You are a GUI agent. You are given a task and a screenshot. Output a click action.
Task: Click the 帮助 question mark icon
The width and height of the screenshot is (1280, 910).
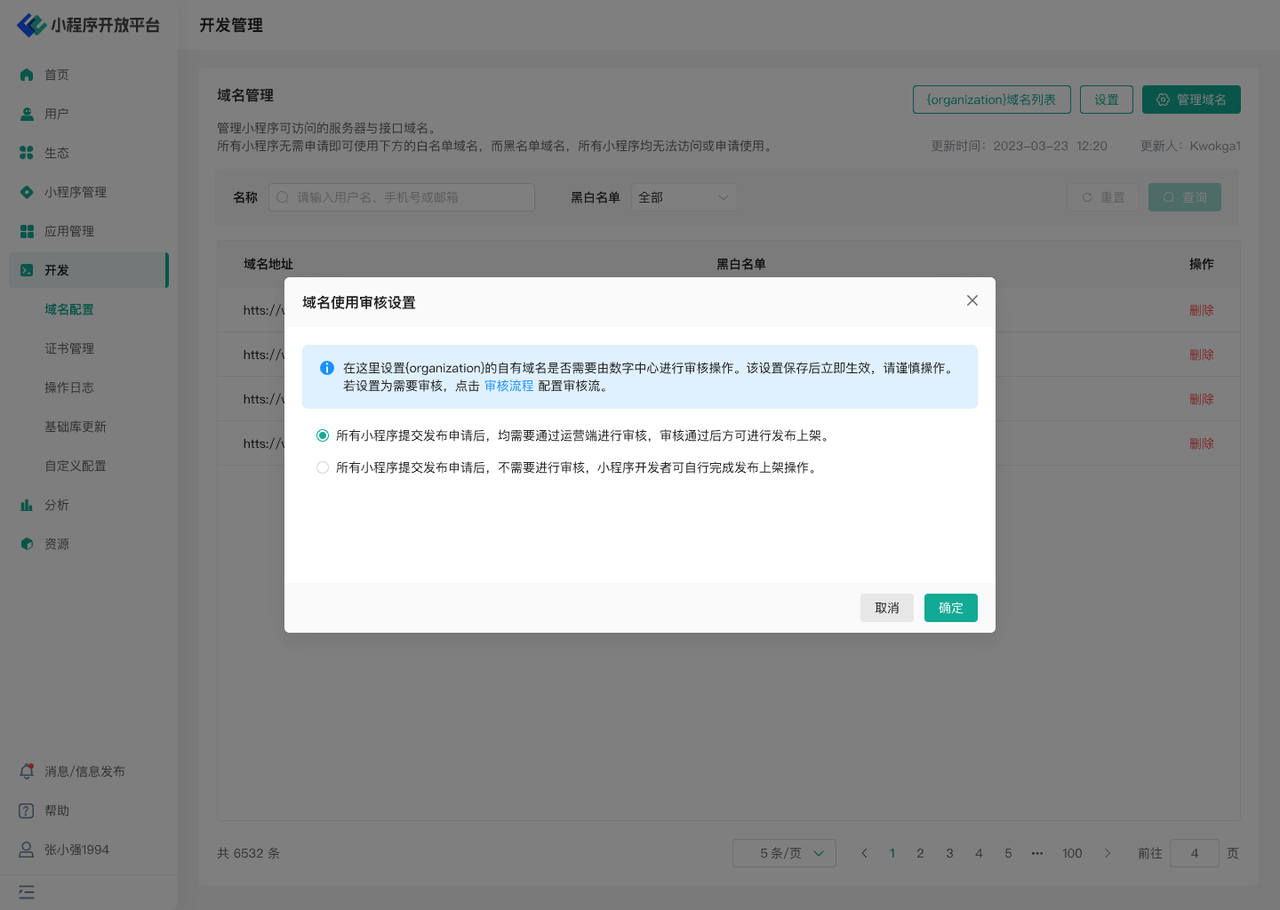click(x=27, y=810)
